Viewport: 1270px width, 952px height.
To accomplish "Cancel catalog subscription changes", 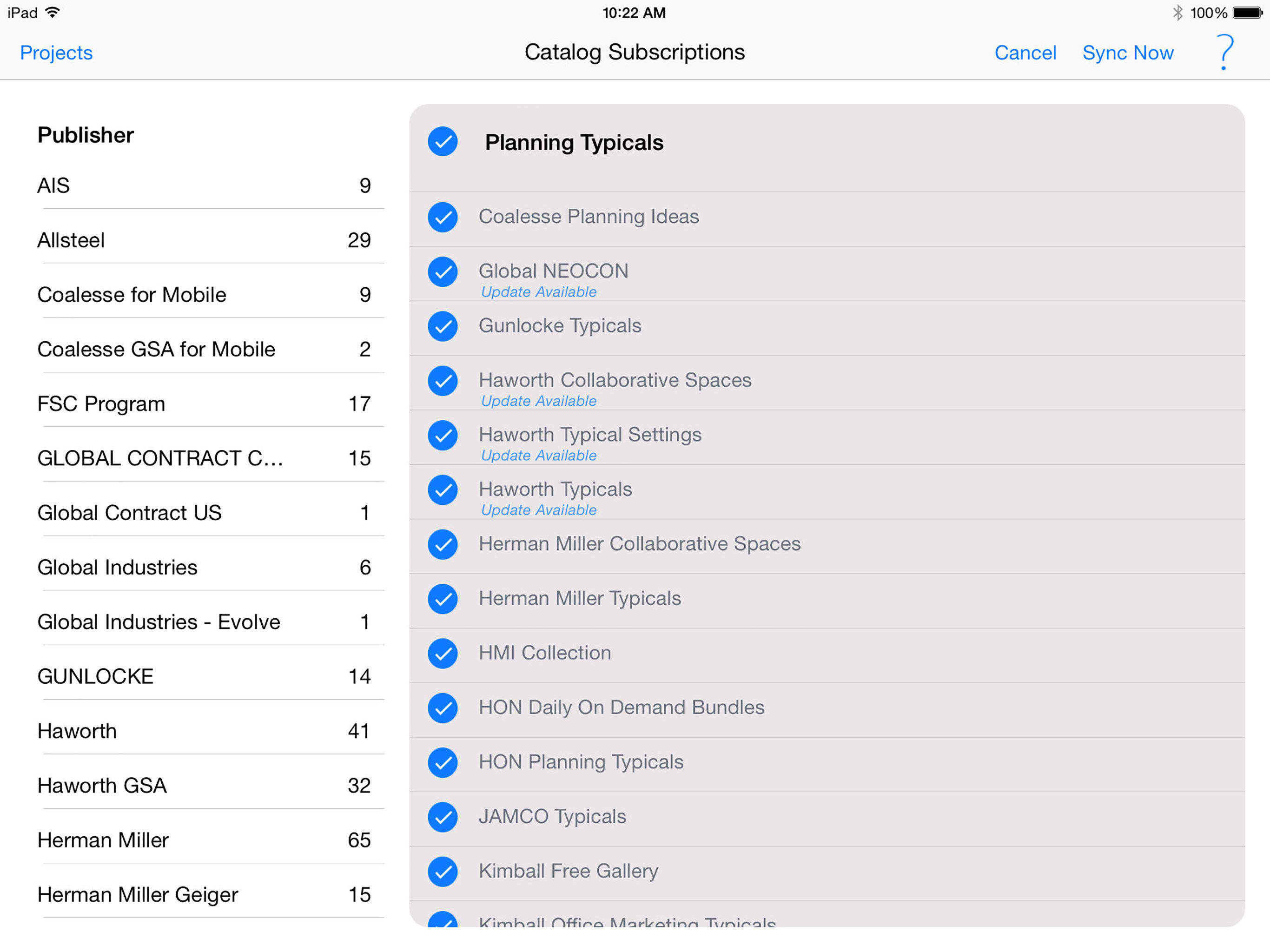I will (1025, 53).
